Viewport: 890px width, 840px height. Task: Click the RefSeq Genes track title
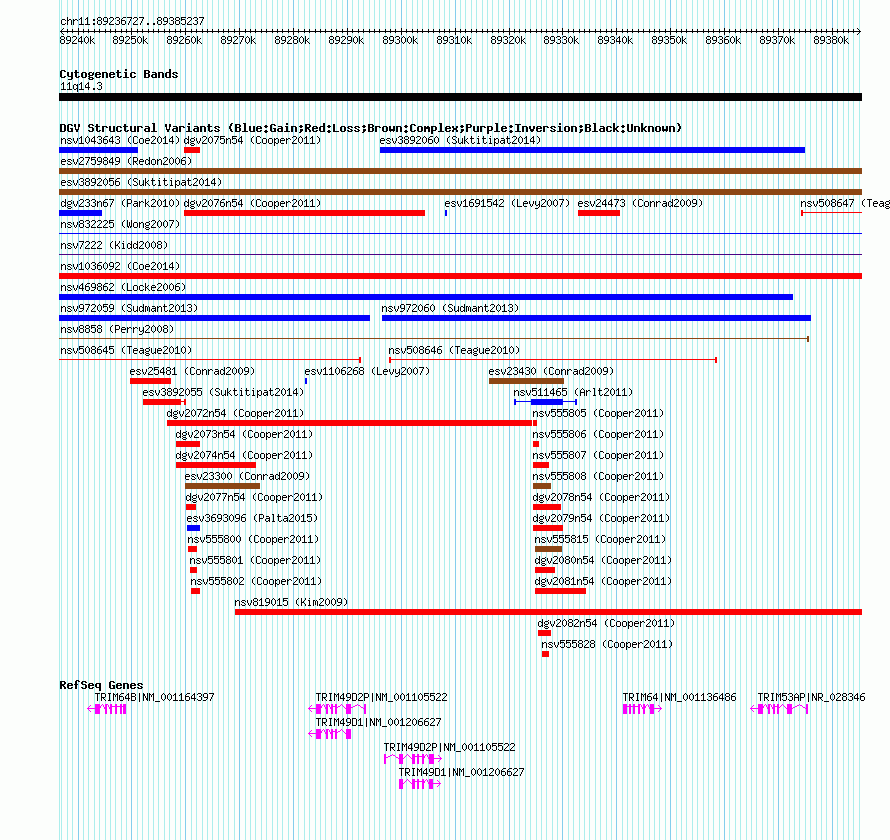pyautogui.click(x=101, y=685)
